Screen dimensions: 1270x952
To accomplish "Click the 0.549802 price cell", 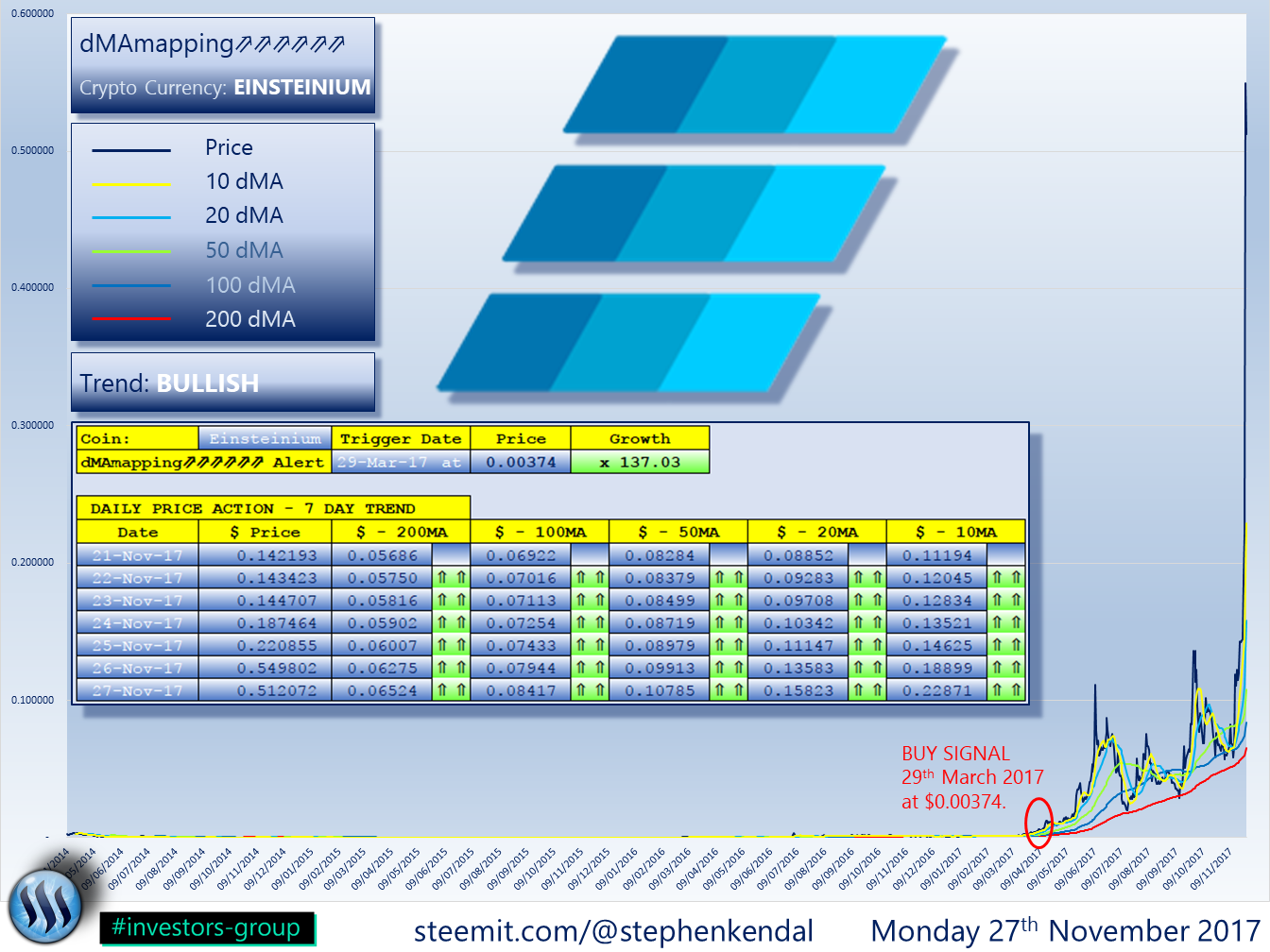I will (265, 669).
